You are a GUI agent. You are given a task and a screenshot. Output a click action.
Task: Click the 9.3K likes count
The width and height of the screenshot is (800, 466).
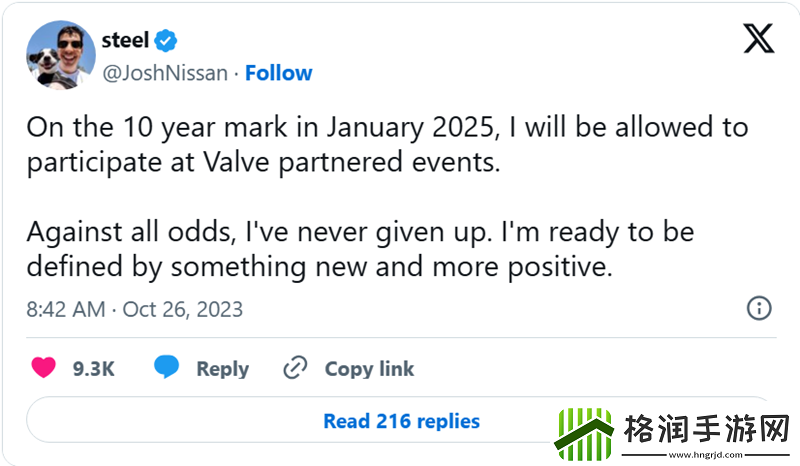tap(93, 368)
